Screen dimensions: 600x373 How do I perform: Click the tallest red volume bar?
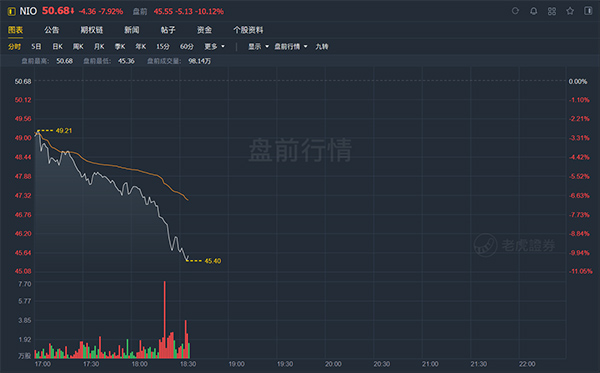tap(165, 320)
